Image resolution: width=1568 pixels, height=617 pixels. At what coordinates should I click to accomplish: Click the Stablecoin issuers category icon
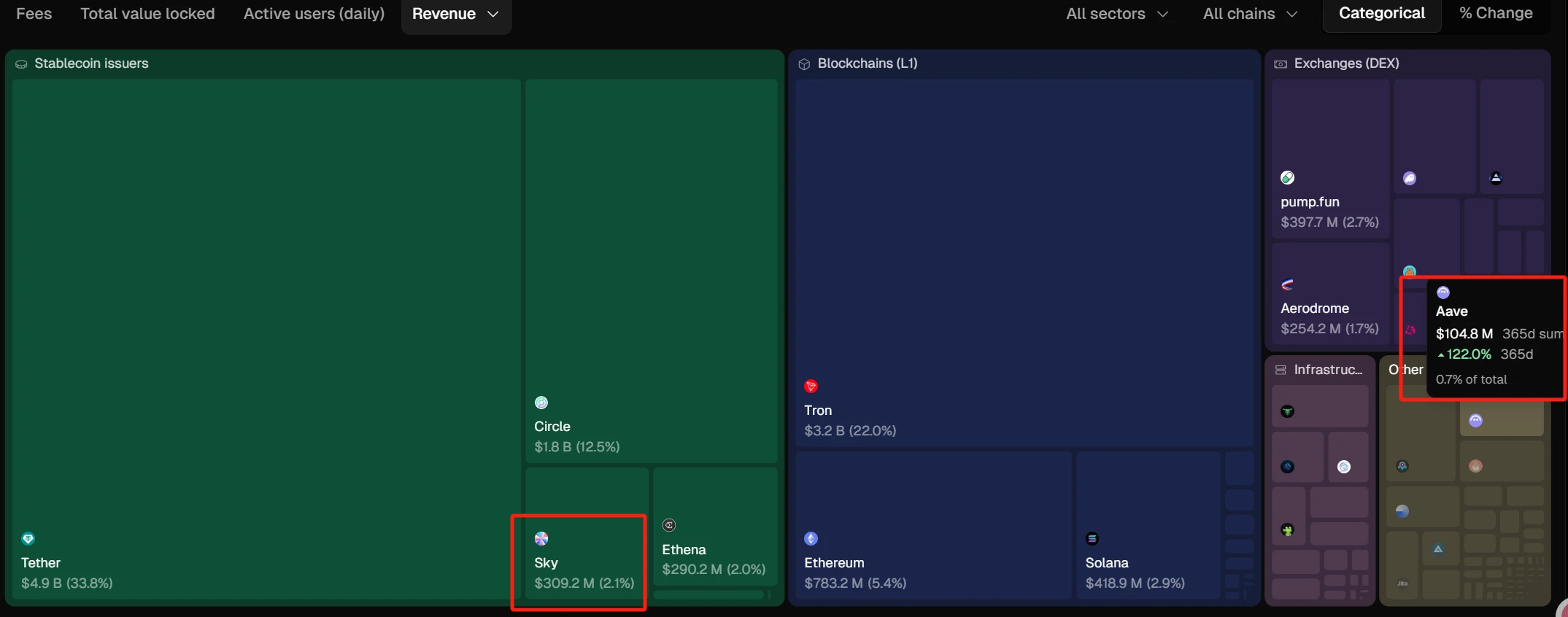[x=21, y=64]
